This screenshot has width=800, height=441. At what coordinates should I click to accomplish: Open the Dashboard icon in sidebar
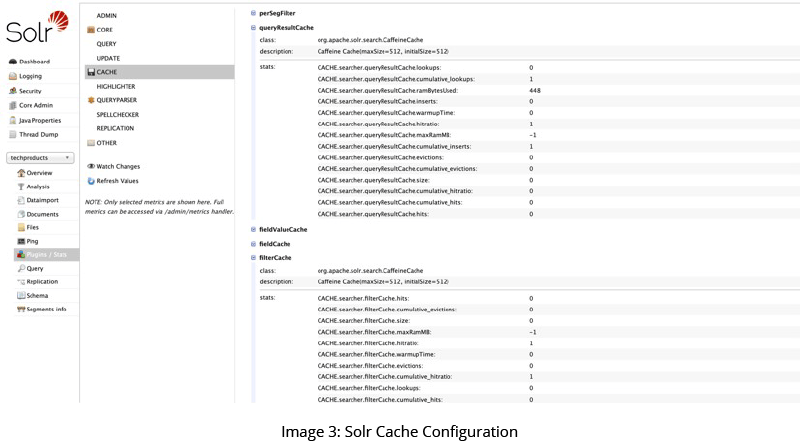13,62
